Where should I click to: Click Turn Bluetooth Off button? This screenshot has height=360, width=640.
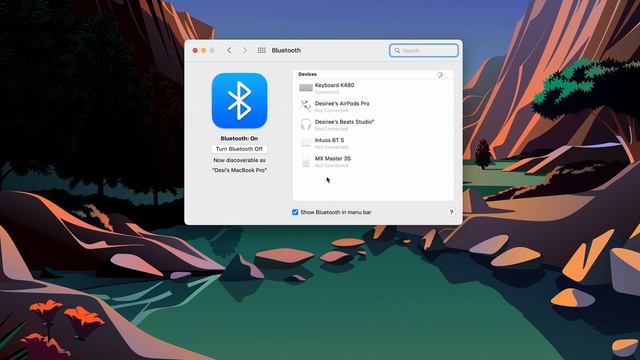click(239, 149)
